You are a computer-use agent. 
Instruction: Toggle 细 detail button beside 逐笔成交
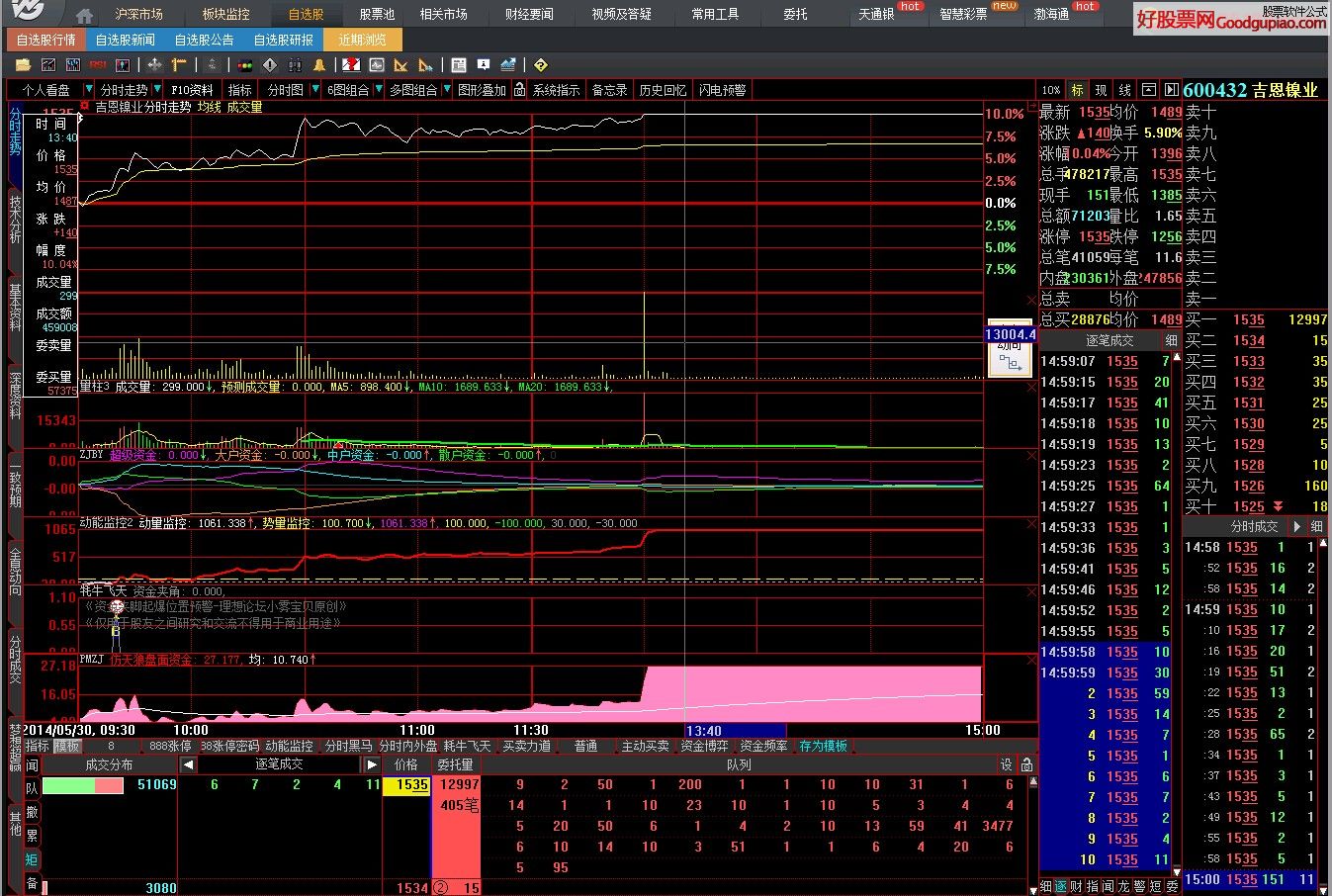[x=1171, y=340]
